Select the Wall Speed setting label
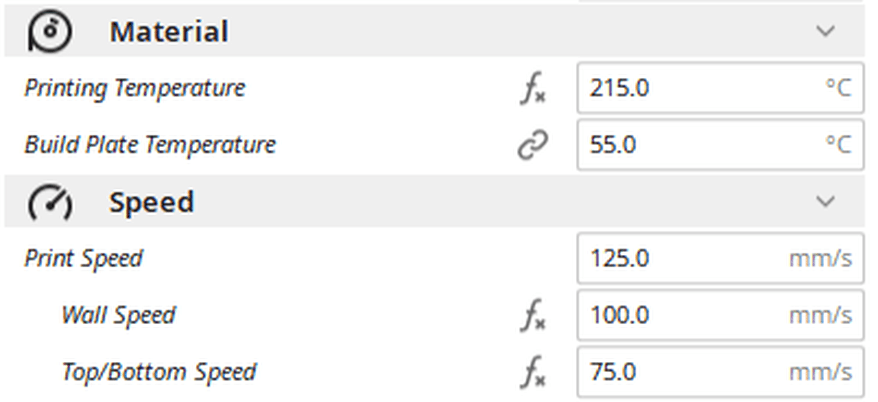Viewport: 878px width, 402px height. point(118,316)
